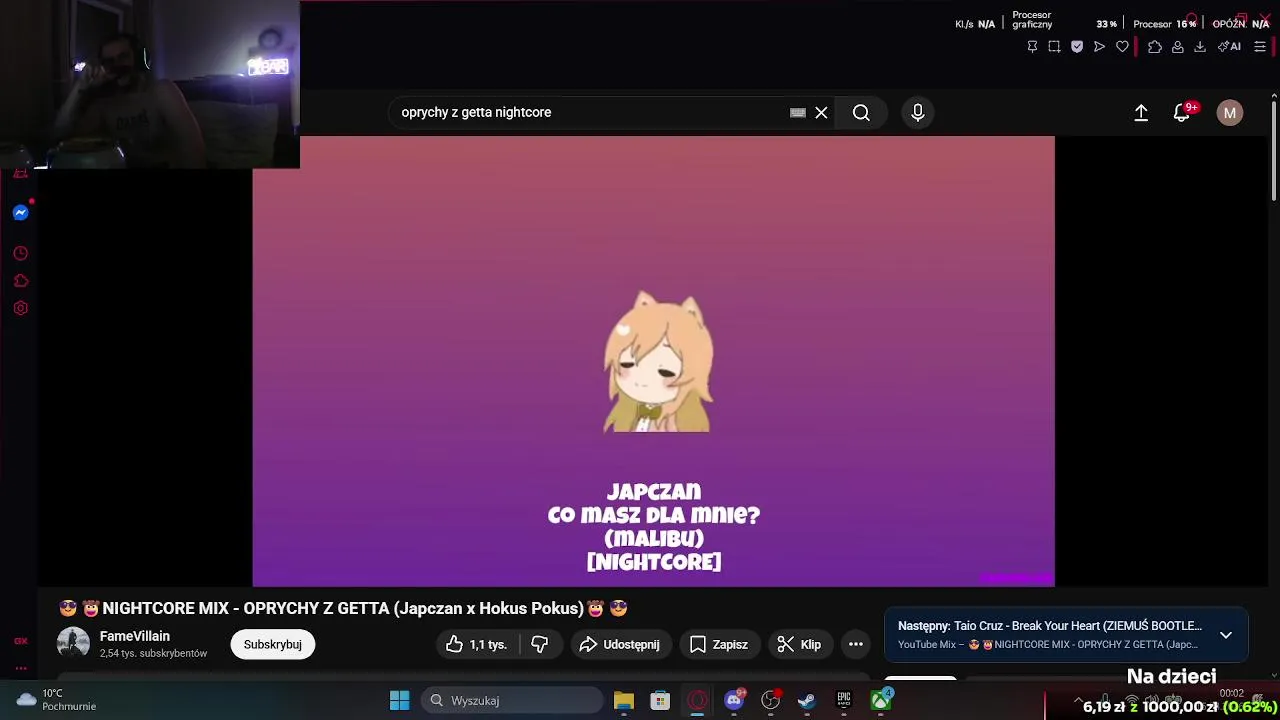Open the sidebar three-dots more menu
Viewport: 1280px width, 720px height.
click(20, 668)
